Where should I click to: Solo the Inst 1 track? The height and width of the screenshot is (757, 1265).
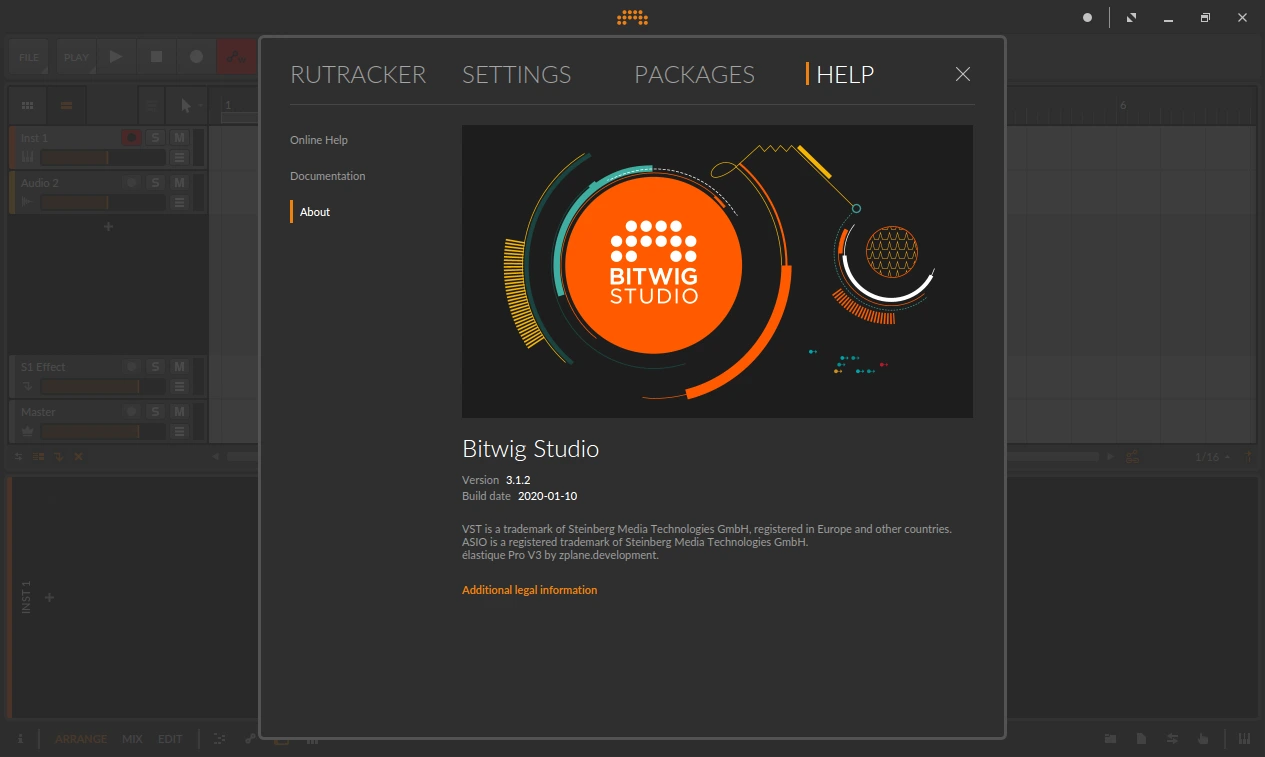point(155,137)
